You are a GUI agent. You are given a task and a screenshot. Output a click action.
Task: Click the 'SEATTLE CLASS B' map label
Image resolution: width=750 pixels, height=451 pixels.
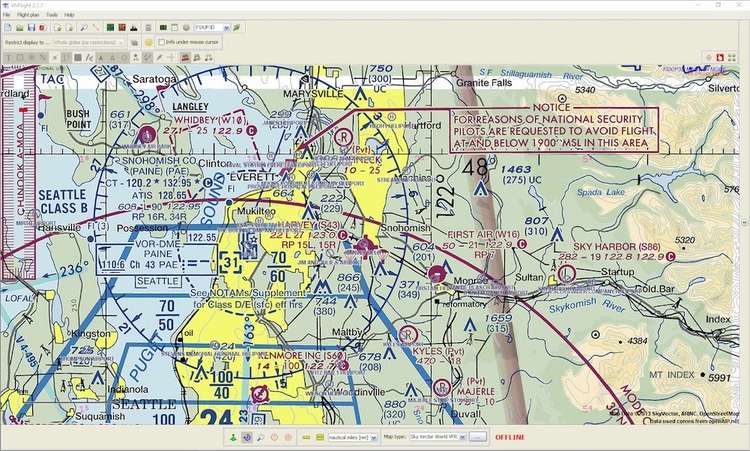point(64,202)
